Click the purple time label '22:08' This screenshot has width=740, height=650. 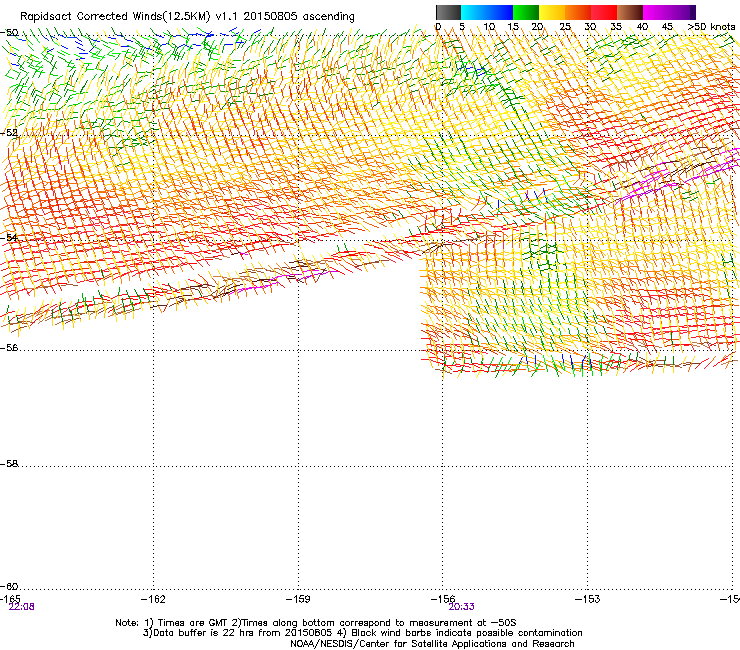tap(21, 607)
